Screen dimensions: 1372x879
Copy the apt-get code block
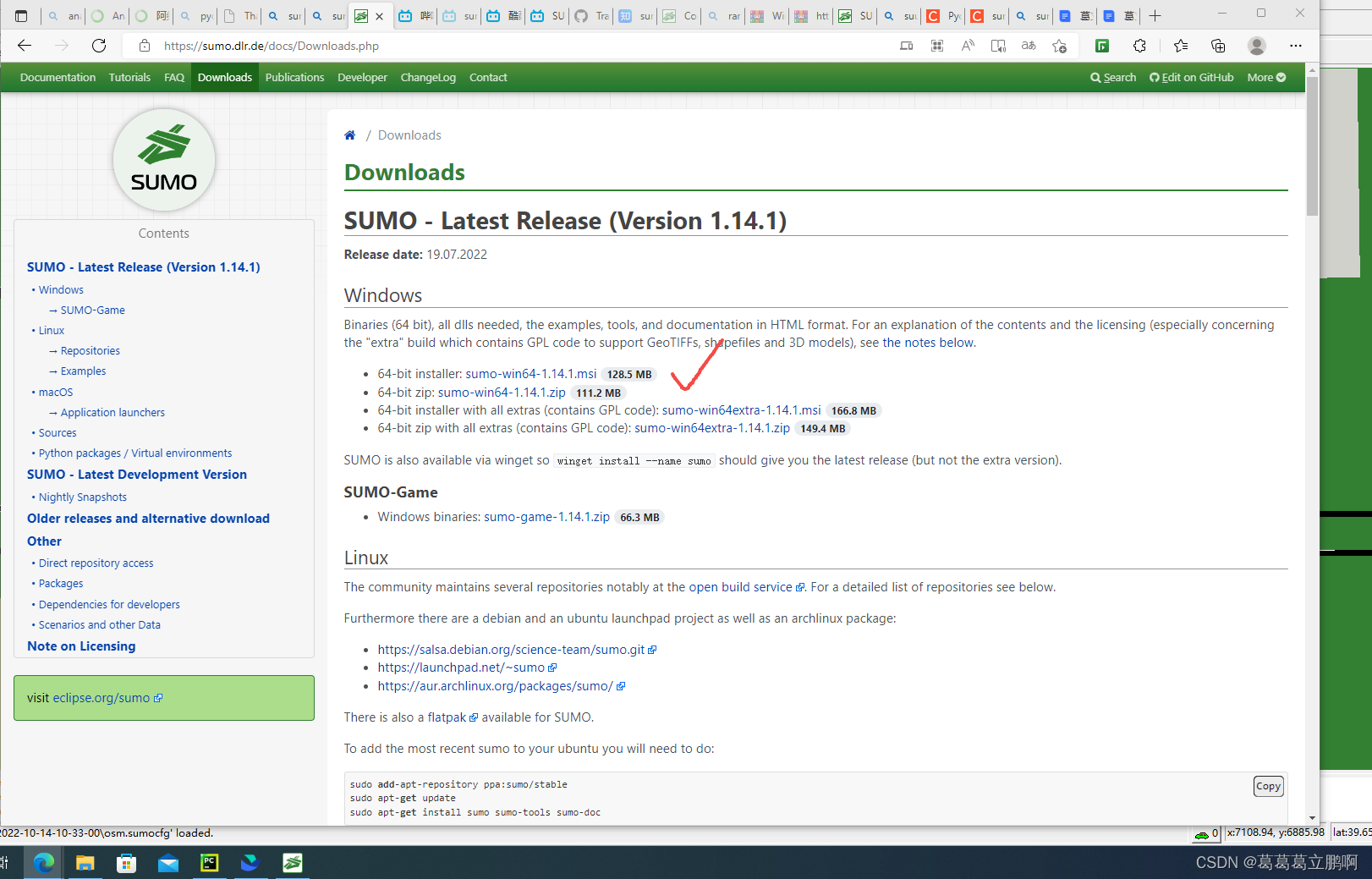click(x=1268, y=786)
